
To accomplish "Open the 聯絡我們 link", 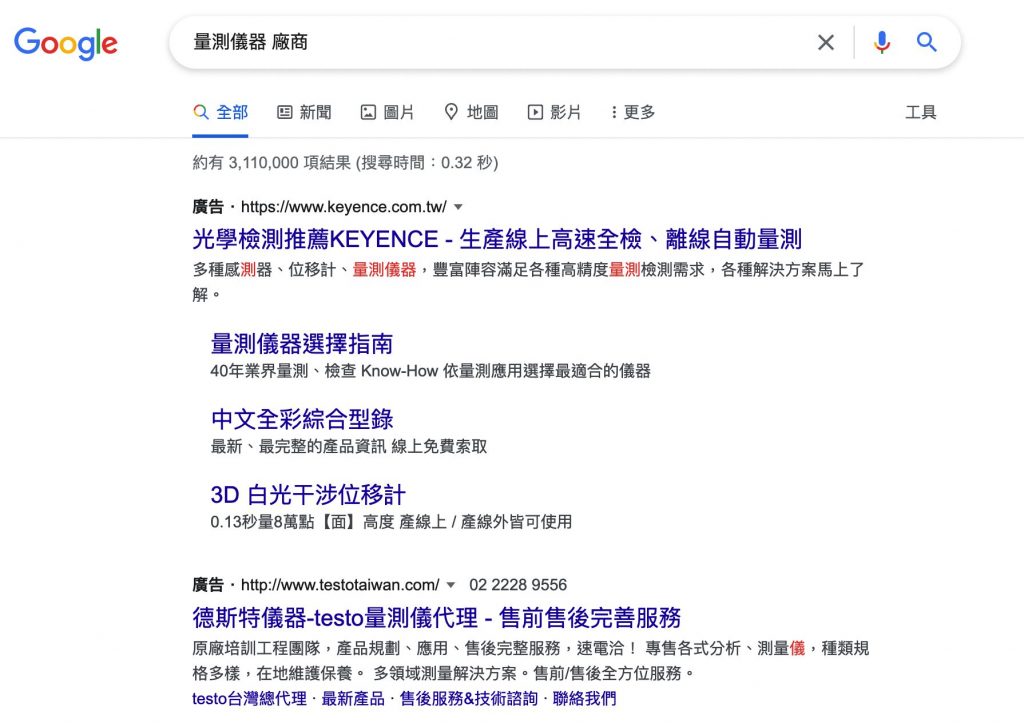I will pos(584,699).
